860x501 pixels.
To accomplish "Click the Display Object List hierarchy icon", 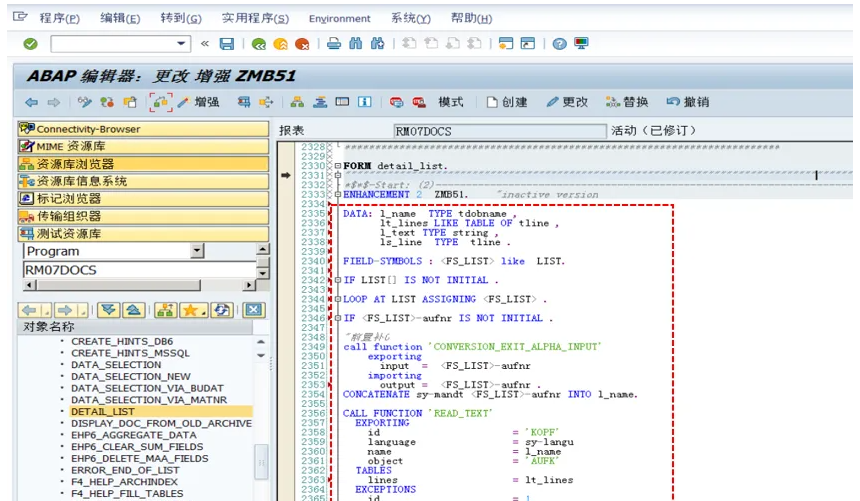I will 297,102.
